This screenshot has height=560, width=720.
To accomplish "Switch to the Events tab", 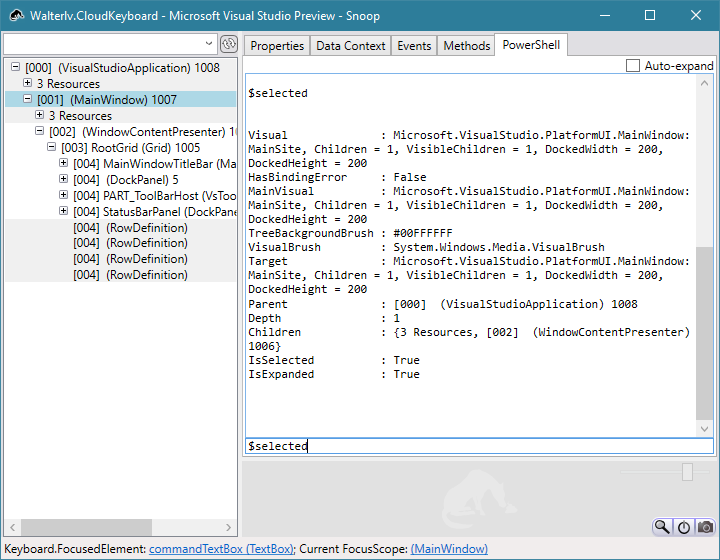I will [x=414, y=46].
